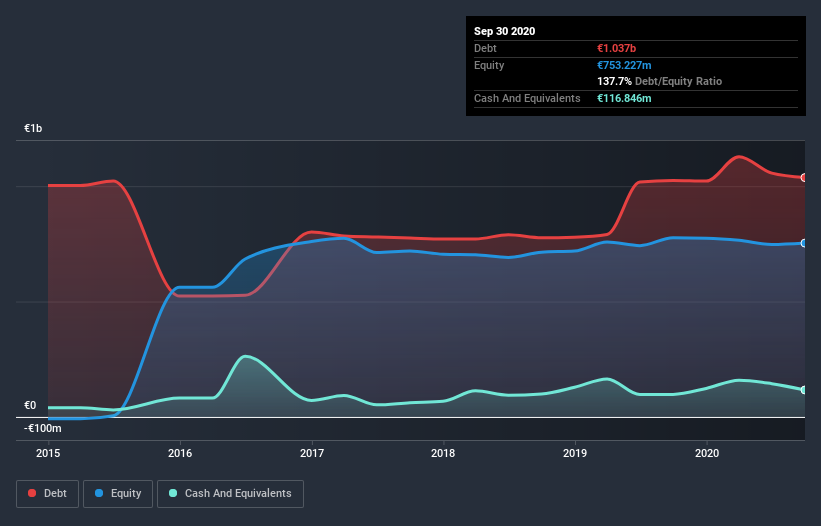Click the 2015 x-axis label
The width and height of the screenshot is (821, 526).
[48, 453]
